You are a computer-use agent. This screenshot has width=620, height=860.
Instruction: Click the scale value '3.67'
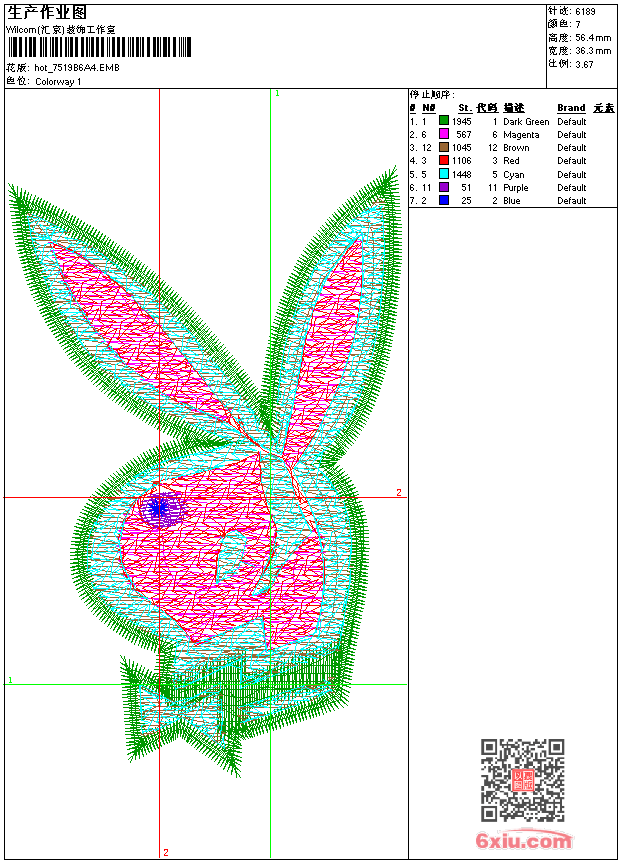click(584, 64)
